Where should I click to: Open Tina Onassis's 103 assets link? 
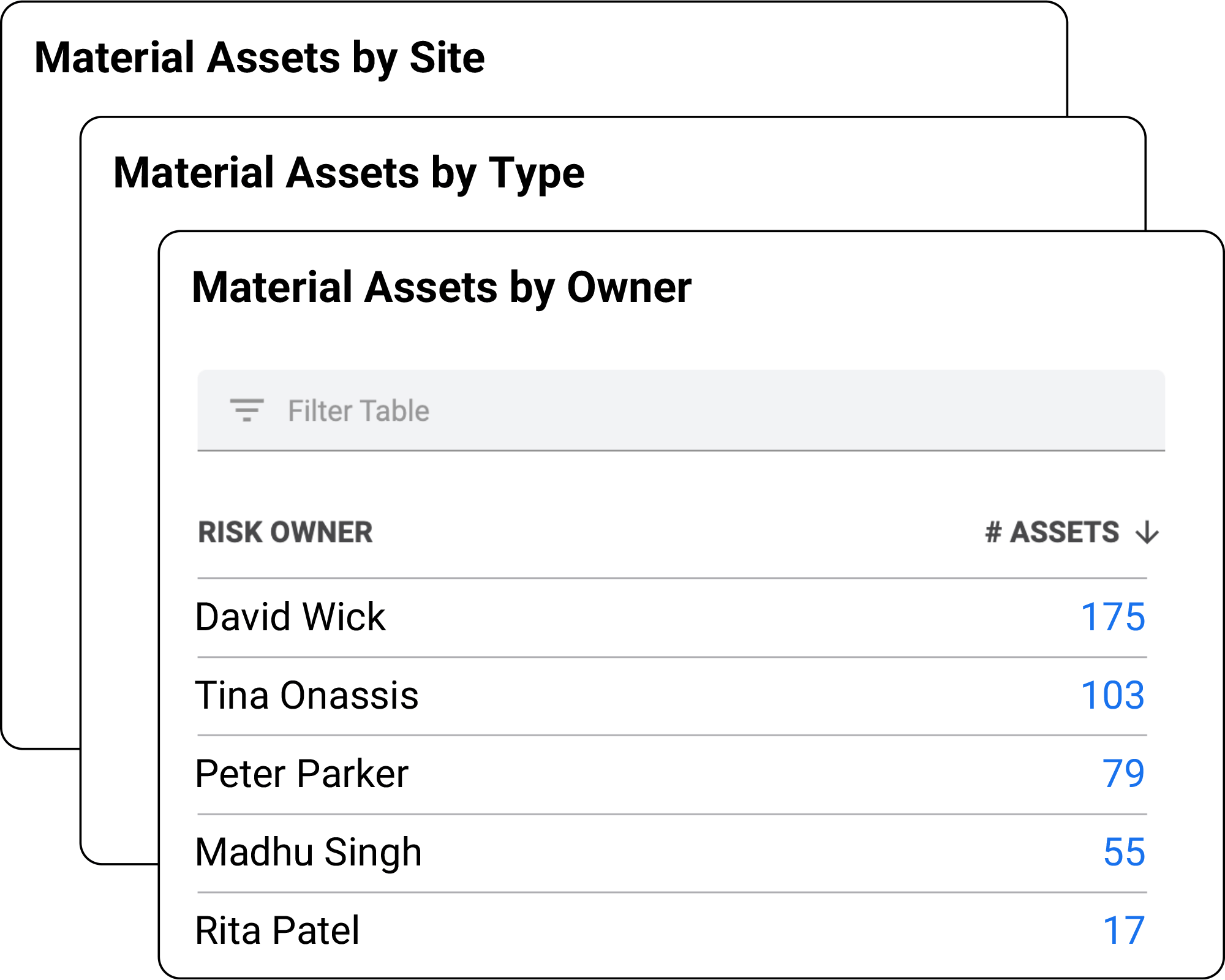(x=1112, y=695)
